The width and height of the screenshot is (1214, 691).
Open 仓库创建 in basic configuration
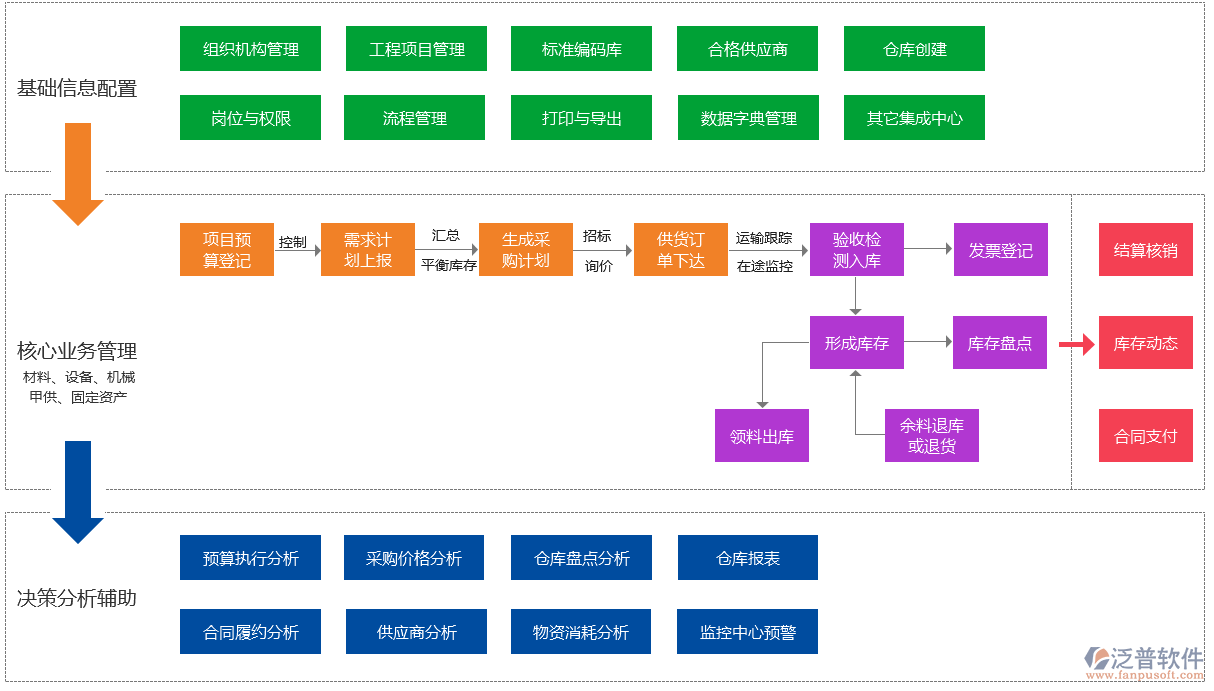(x=913, y=48)
